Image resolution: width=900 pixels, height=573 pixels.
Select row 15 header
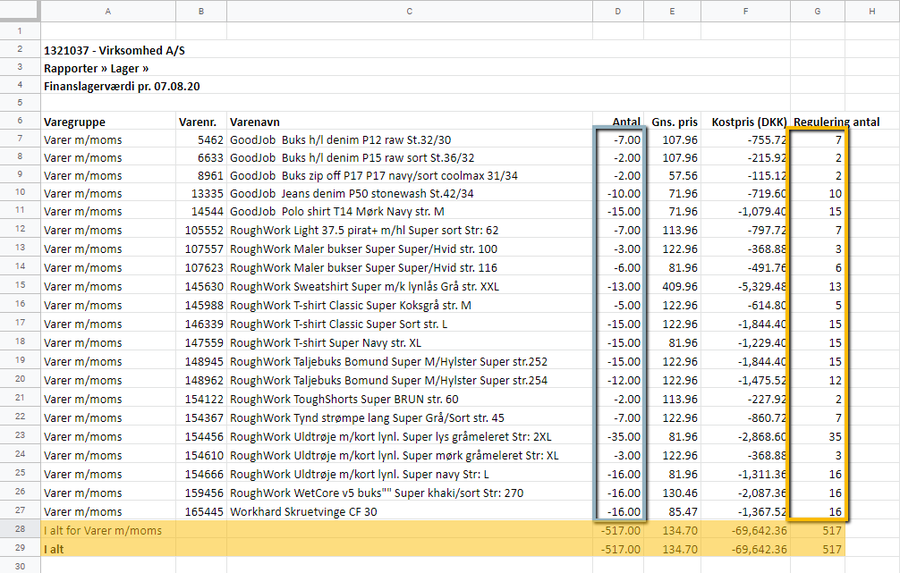coord(20,285)
